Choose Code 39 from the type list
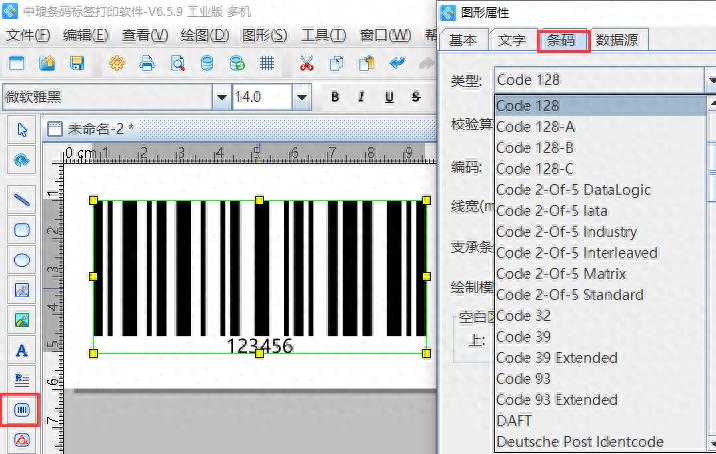Screen dimensions: 716x454 click(524, 337)
